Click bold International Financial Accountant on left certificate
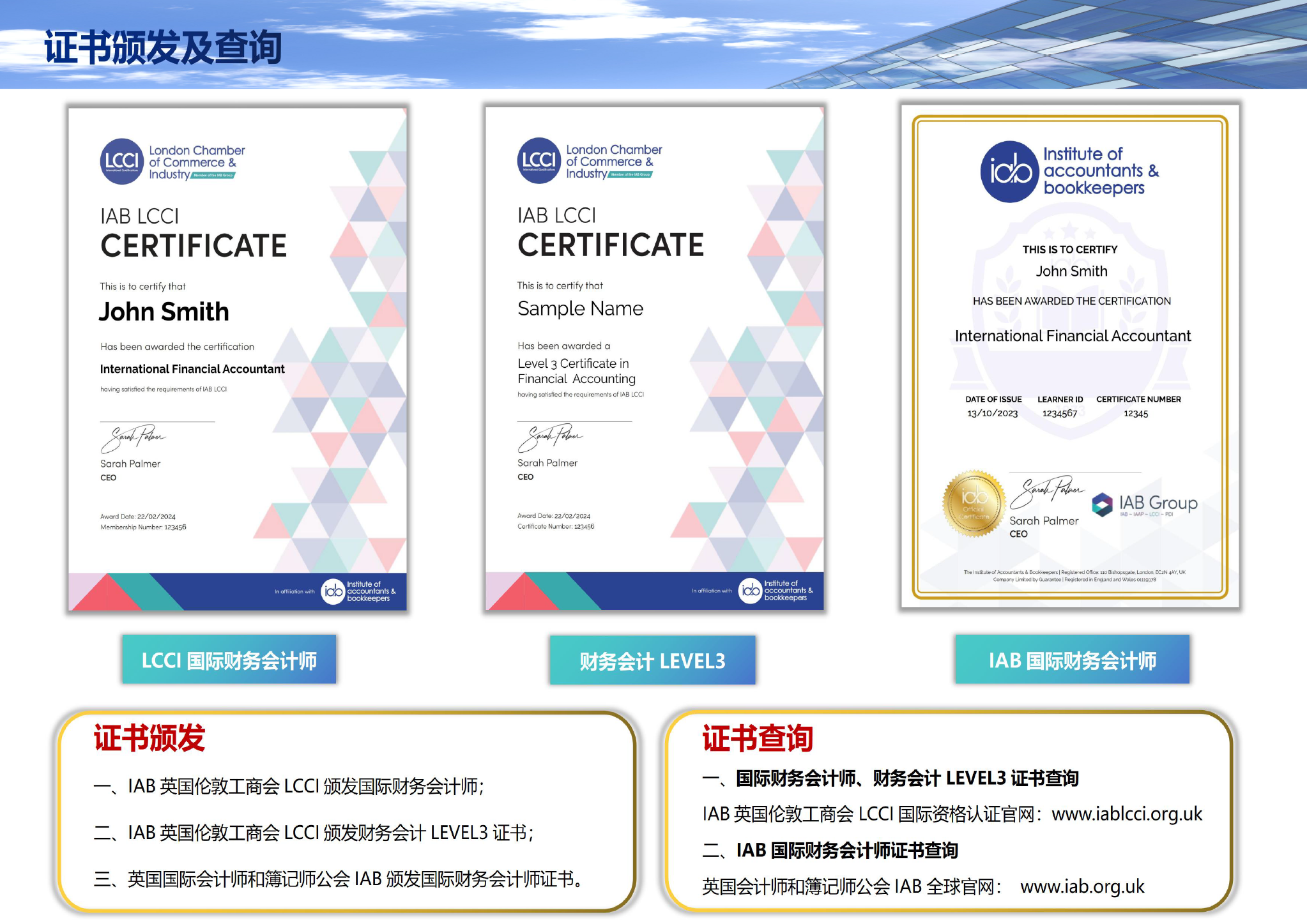 (192, 368)
